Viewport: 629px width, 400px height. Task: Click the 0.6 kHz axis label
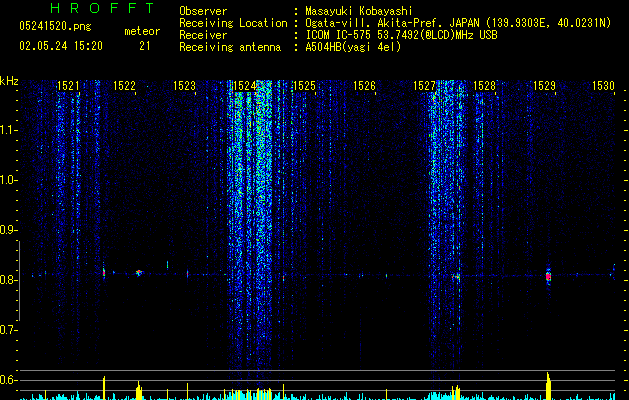[x=8, y=380]
